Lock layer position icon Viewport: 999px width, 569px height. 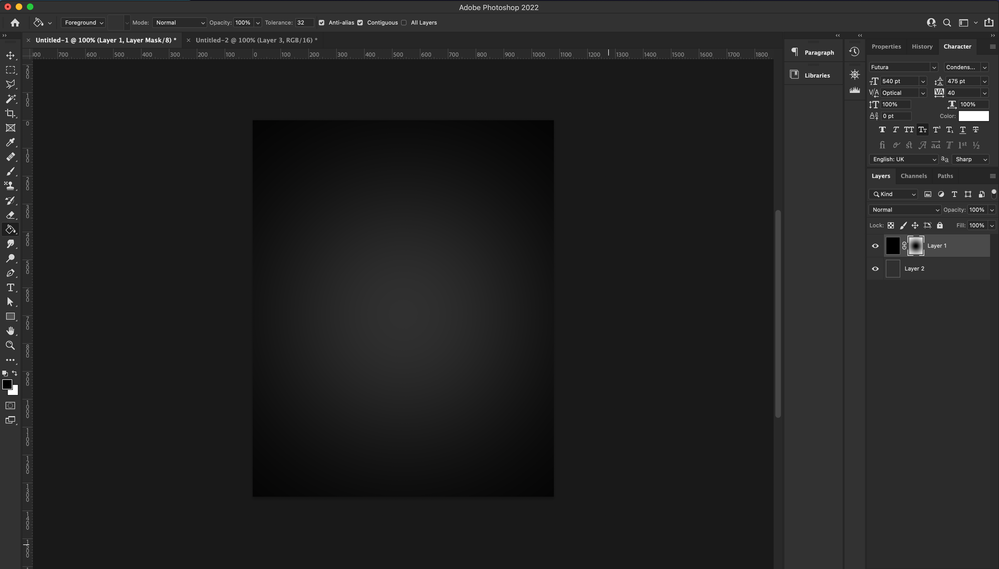[915, 226]
